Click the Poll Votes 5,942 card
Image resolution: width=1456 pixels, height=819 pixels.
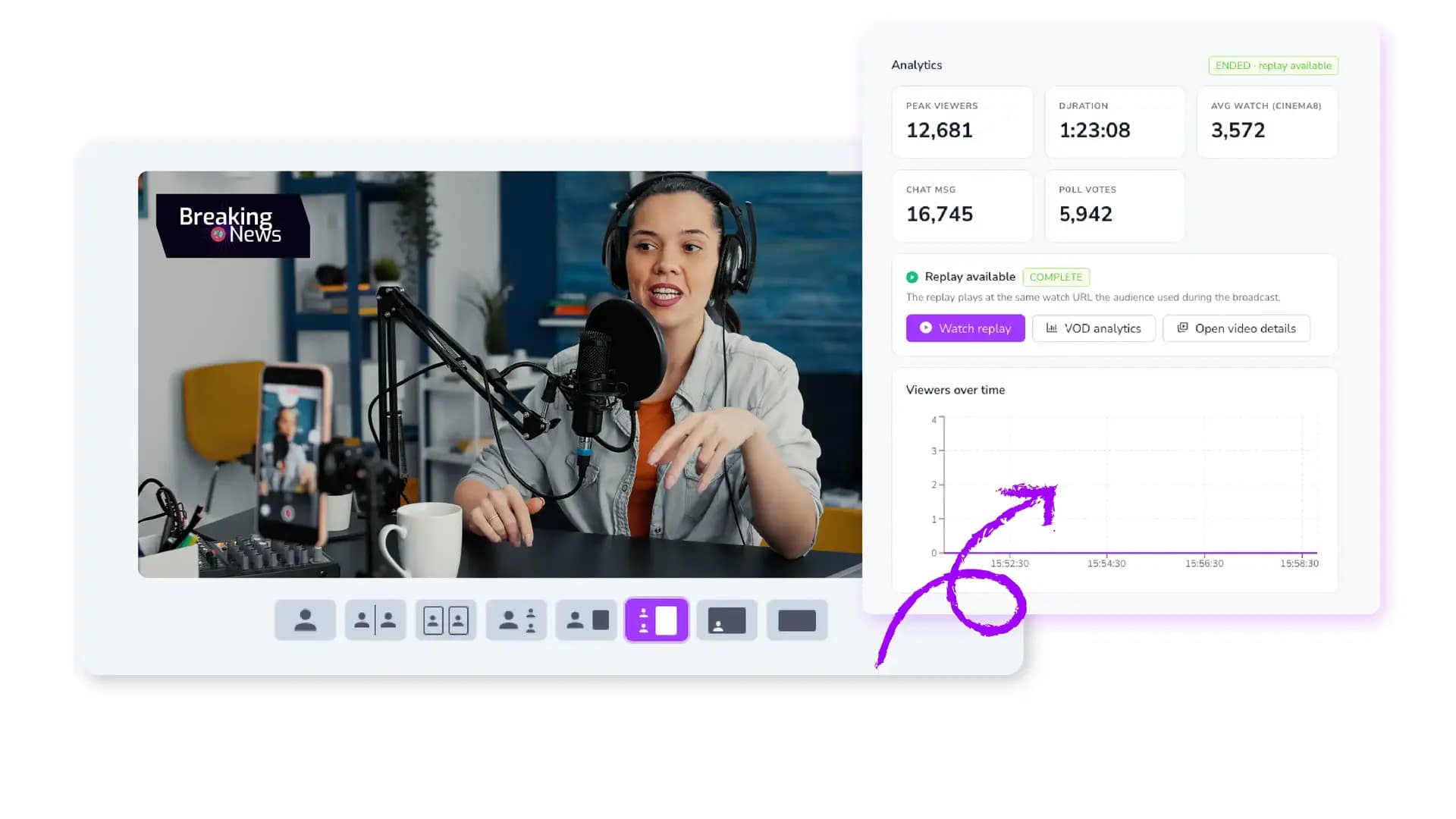1115,206
